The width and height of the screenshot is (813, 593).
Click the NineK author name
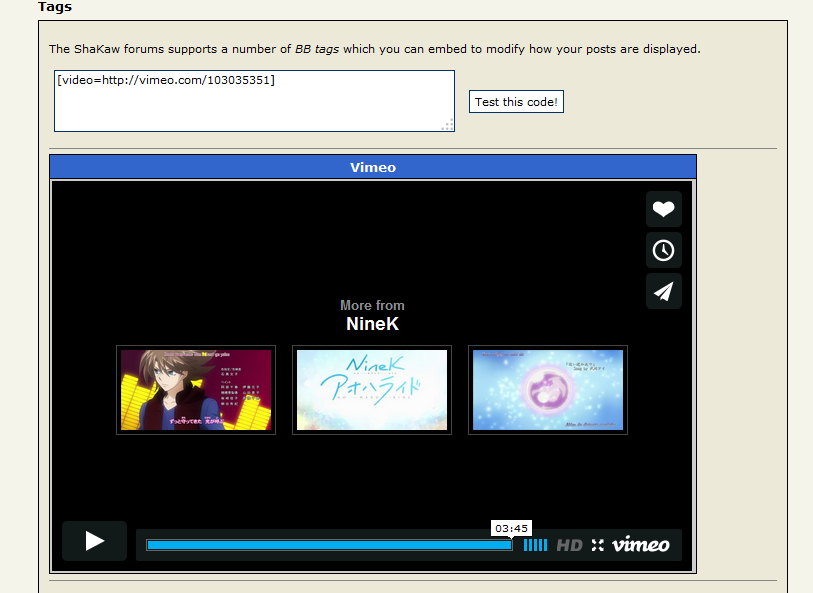point(372,324)
